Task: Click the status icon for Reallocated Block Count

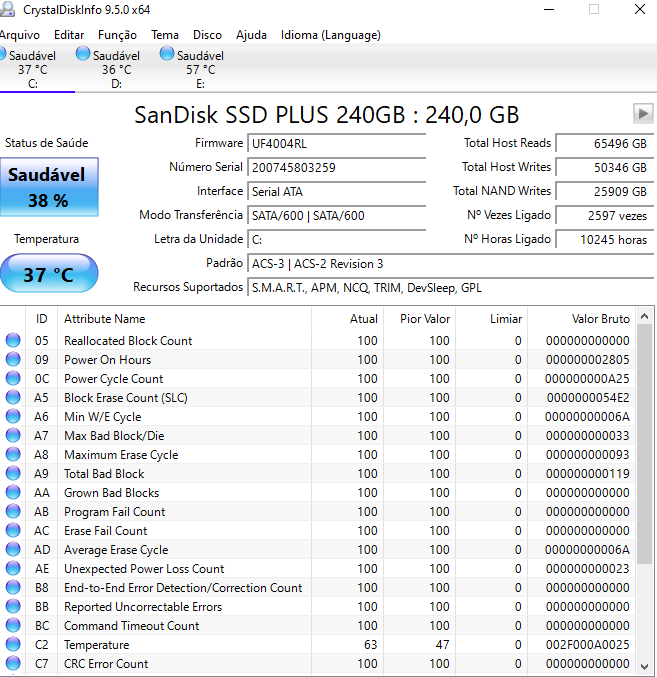Action: point(13,340)
